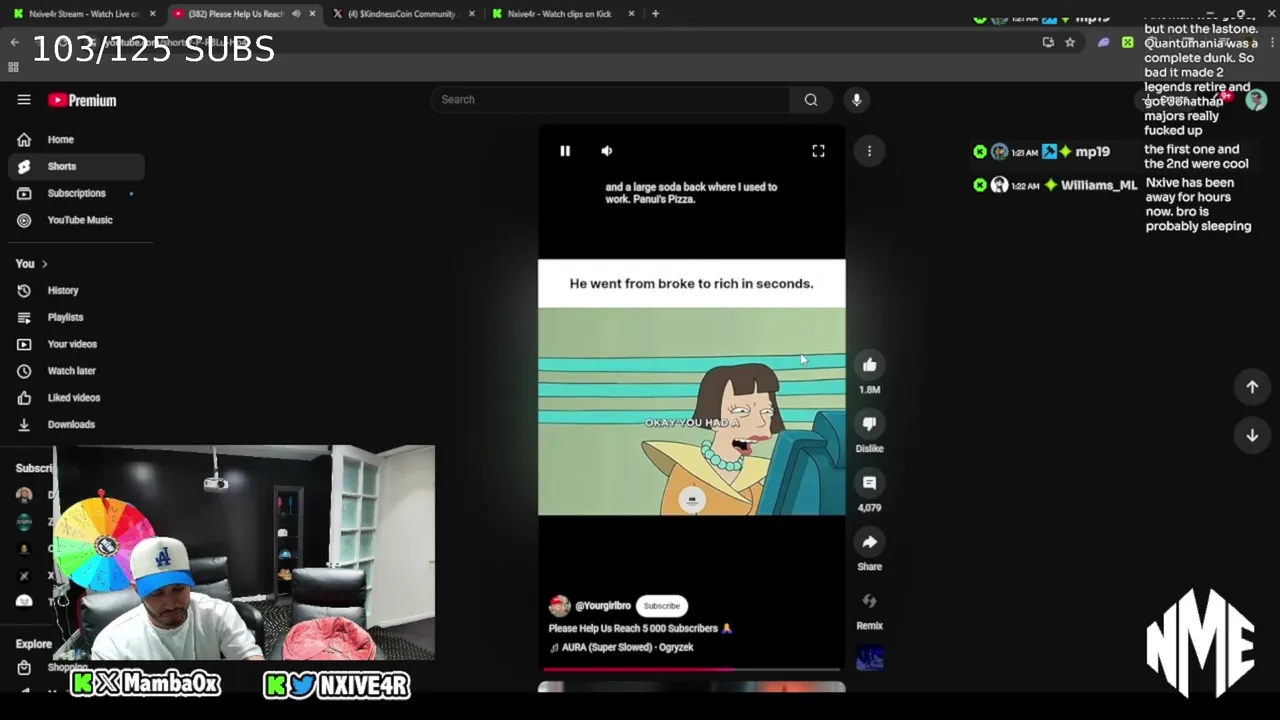Open Watch later list
1280x720 pixels.
pyautogui.click(x=76, y=371)
